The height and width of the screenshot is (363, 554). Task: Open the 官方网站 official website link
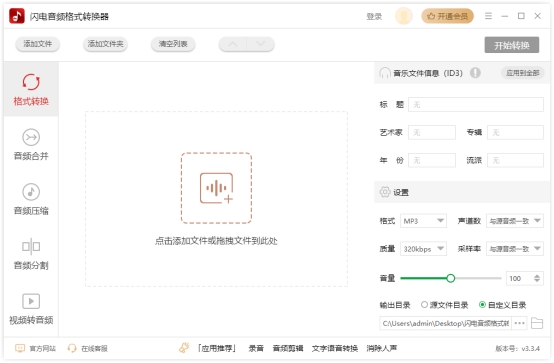point(42,349)
